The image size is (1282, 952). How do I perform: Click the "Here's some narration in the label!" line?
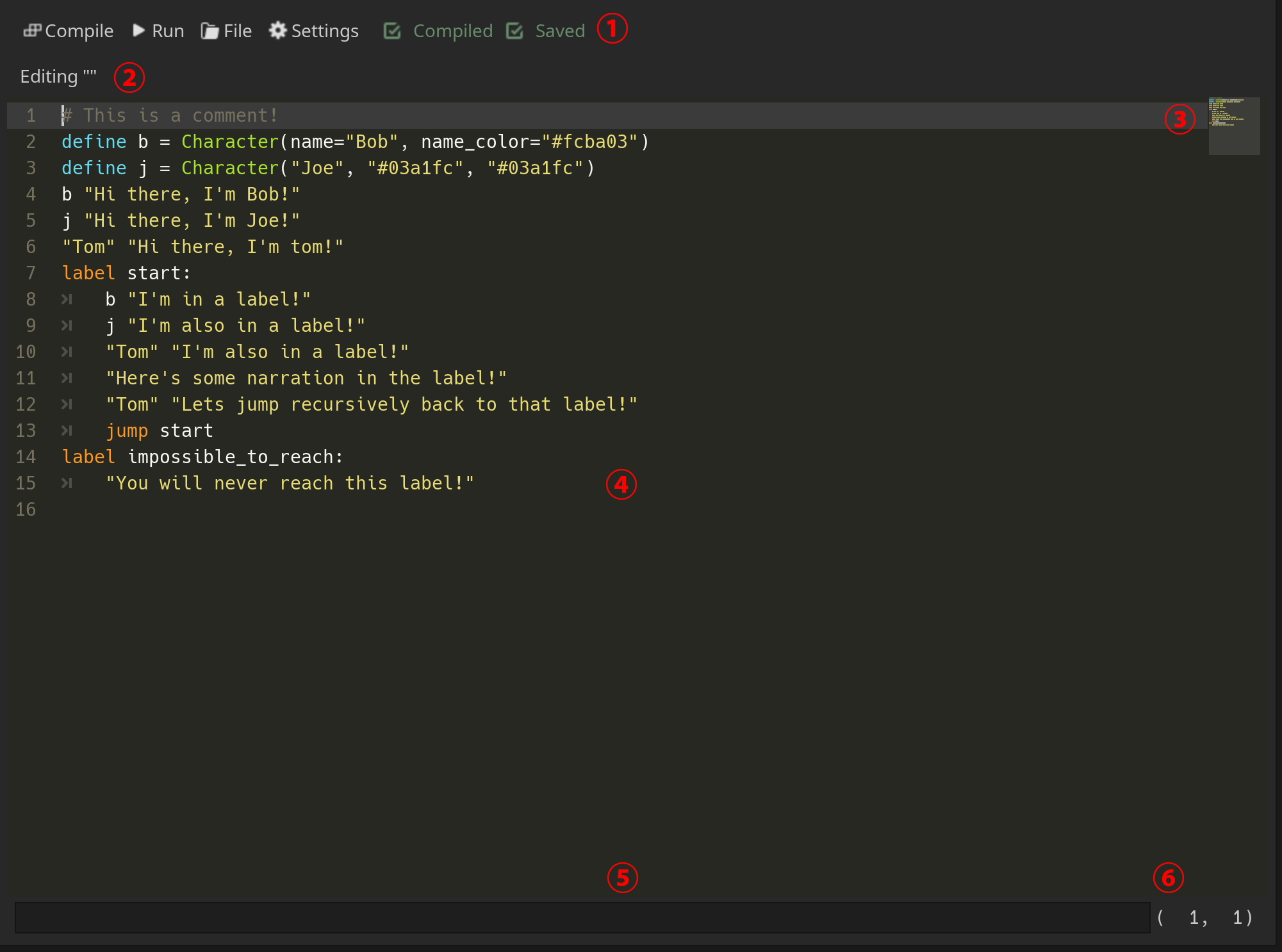306,378
